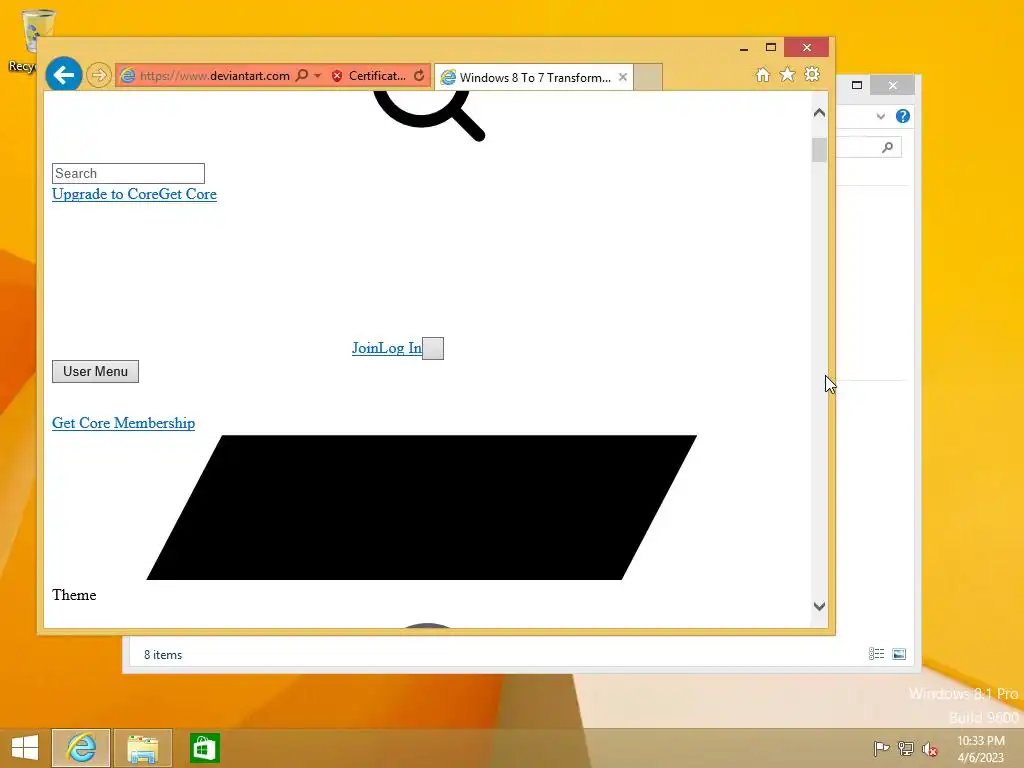The width and height of the screenshot is (1024, 768).
Task: Click the deviantart.com address bar URL
Action: 215,76
